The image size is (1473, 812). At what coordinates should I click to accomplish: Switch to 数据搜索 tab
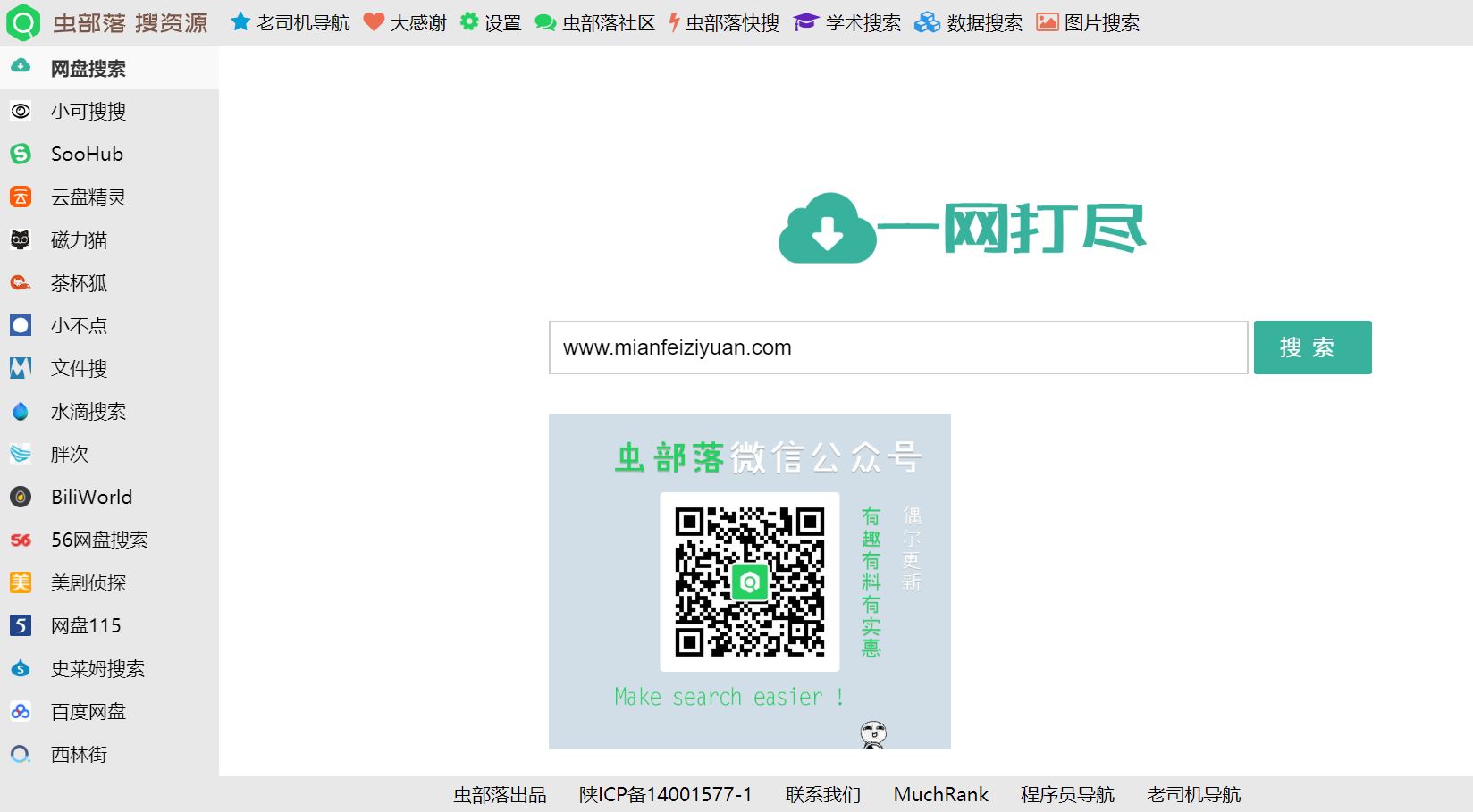[968, 22]
